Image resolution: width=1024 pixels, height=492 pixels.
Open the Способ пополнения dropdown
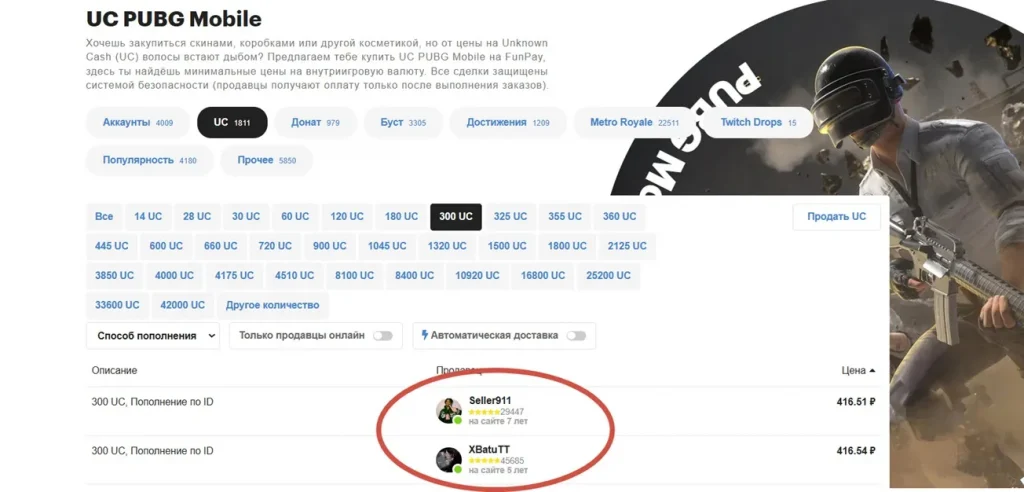tap(153, 336)
